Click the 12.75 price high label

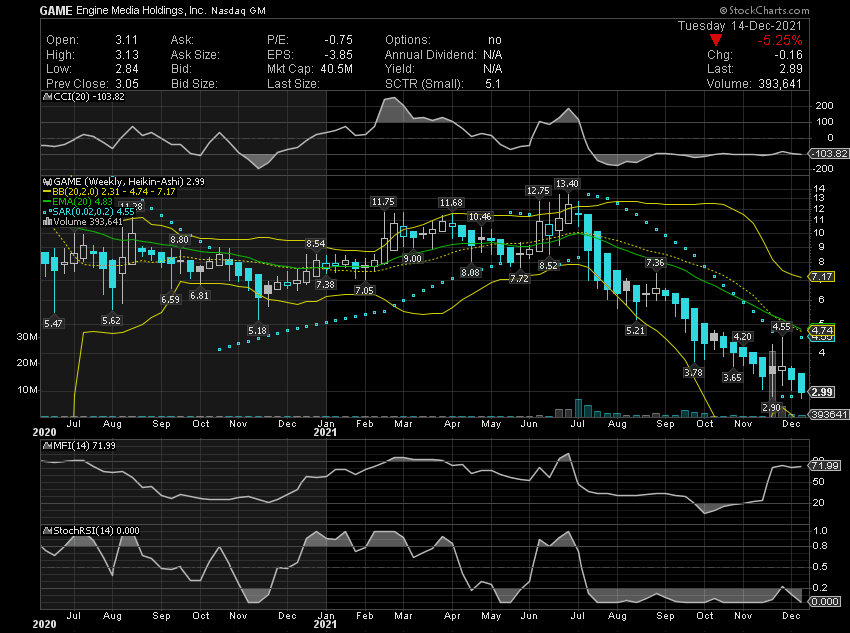538,191
